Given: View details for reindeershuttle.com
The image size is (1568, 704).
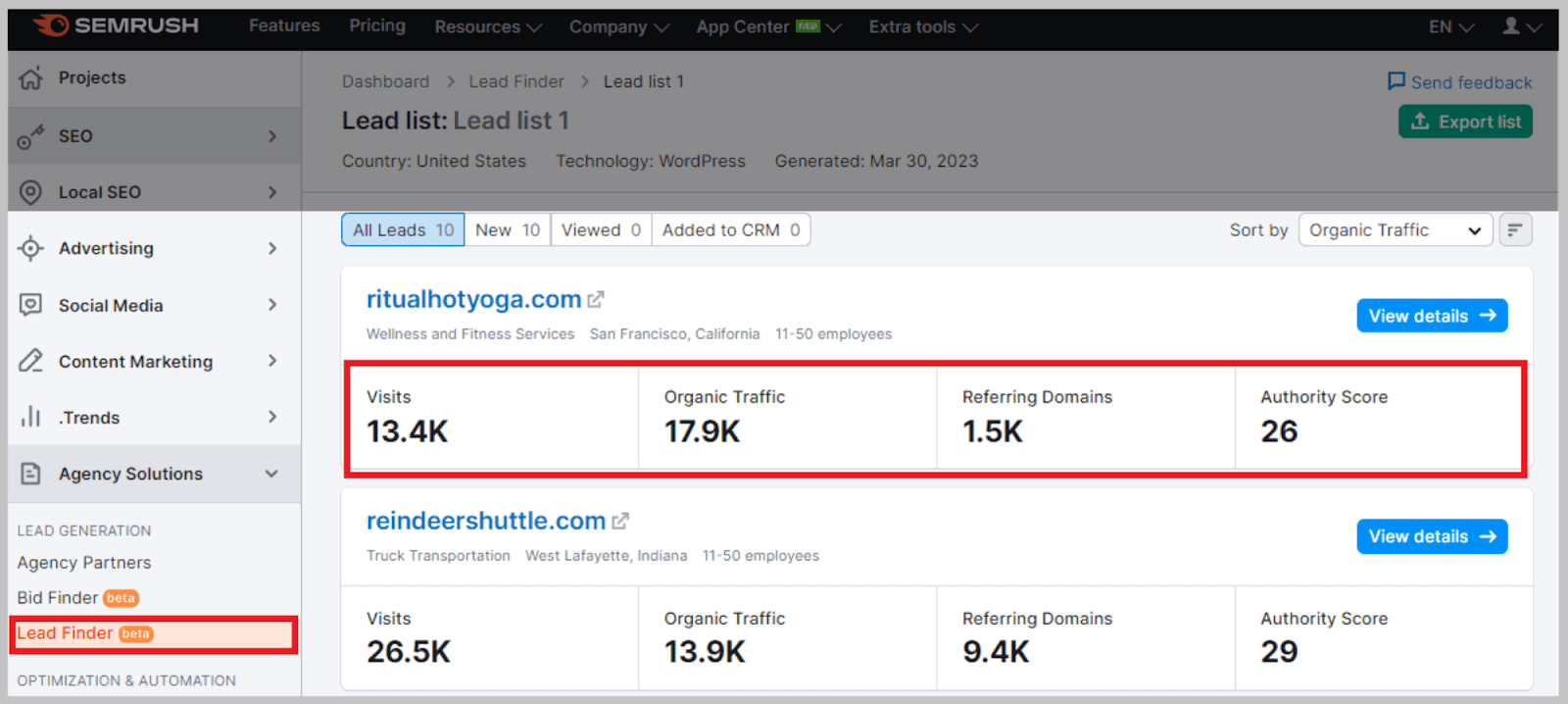Looking at the screenshot, I should pos(1432,536).
